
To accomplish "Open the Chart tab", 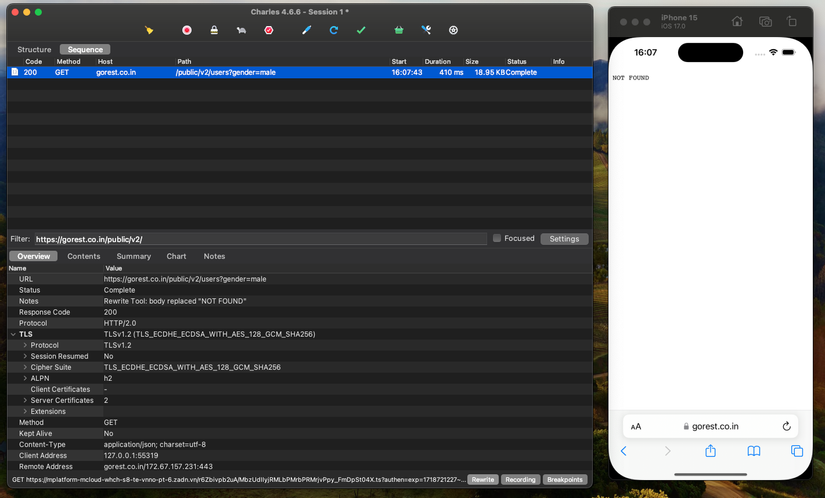I will tap(176, 256).
